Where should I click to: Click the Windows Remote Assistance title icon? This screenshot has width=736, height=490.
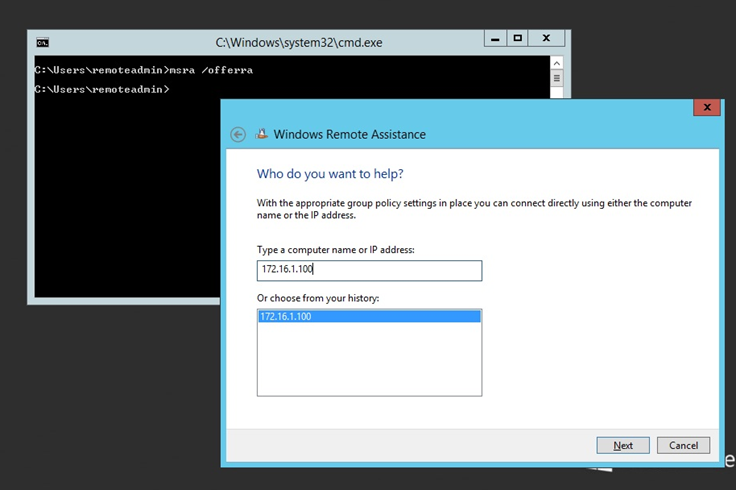(261, 134)
